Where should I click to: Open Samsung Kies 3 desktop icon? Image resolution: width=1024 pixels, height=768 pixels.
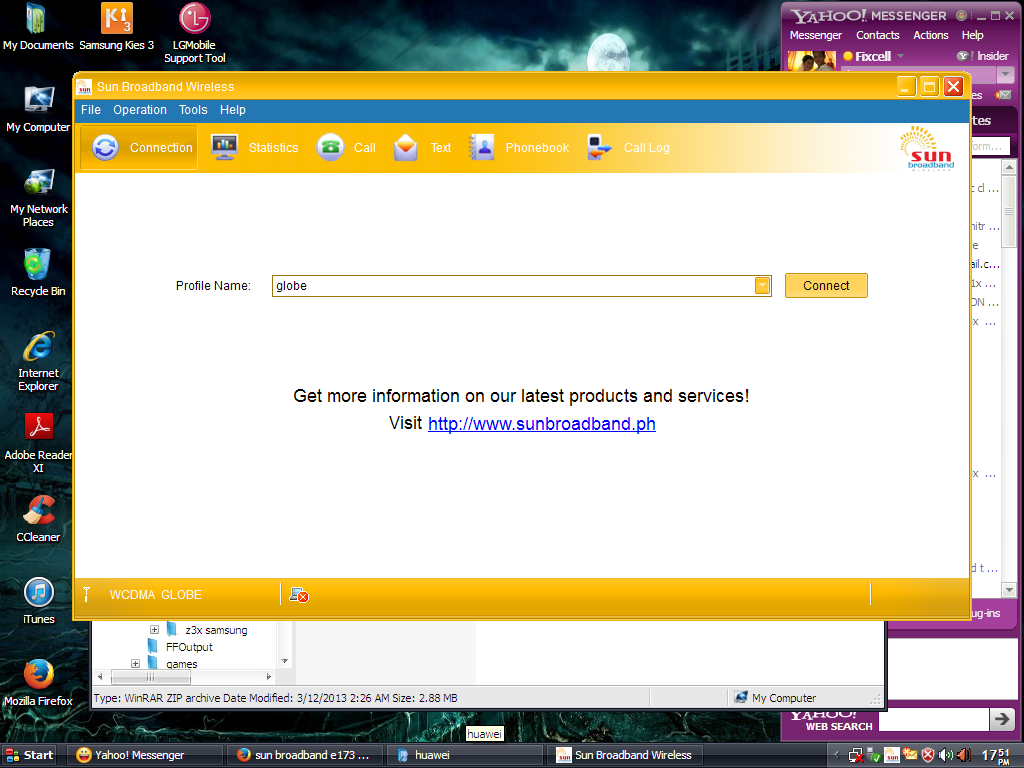coord(117,19)
